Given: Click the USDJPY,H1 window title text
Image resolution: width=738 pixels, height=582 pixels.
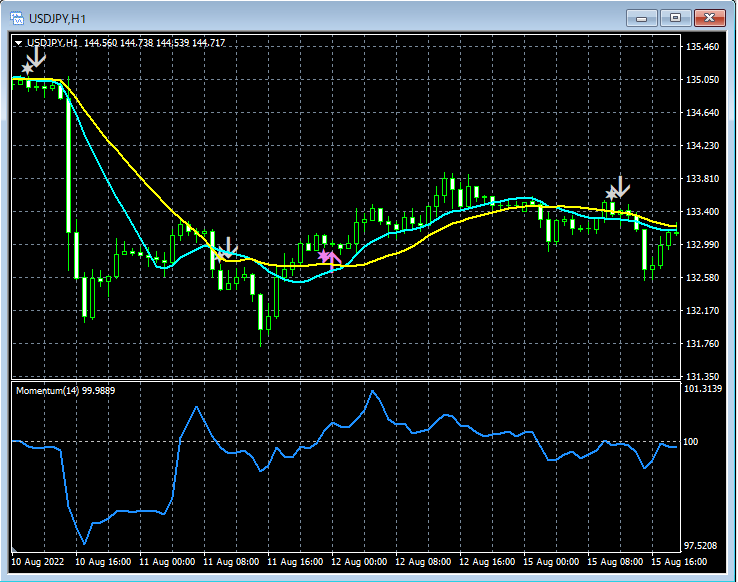Looking at the screenshot, I should pyautogui.click(x=57, y=19).
